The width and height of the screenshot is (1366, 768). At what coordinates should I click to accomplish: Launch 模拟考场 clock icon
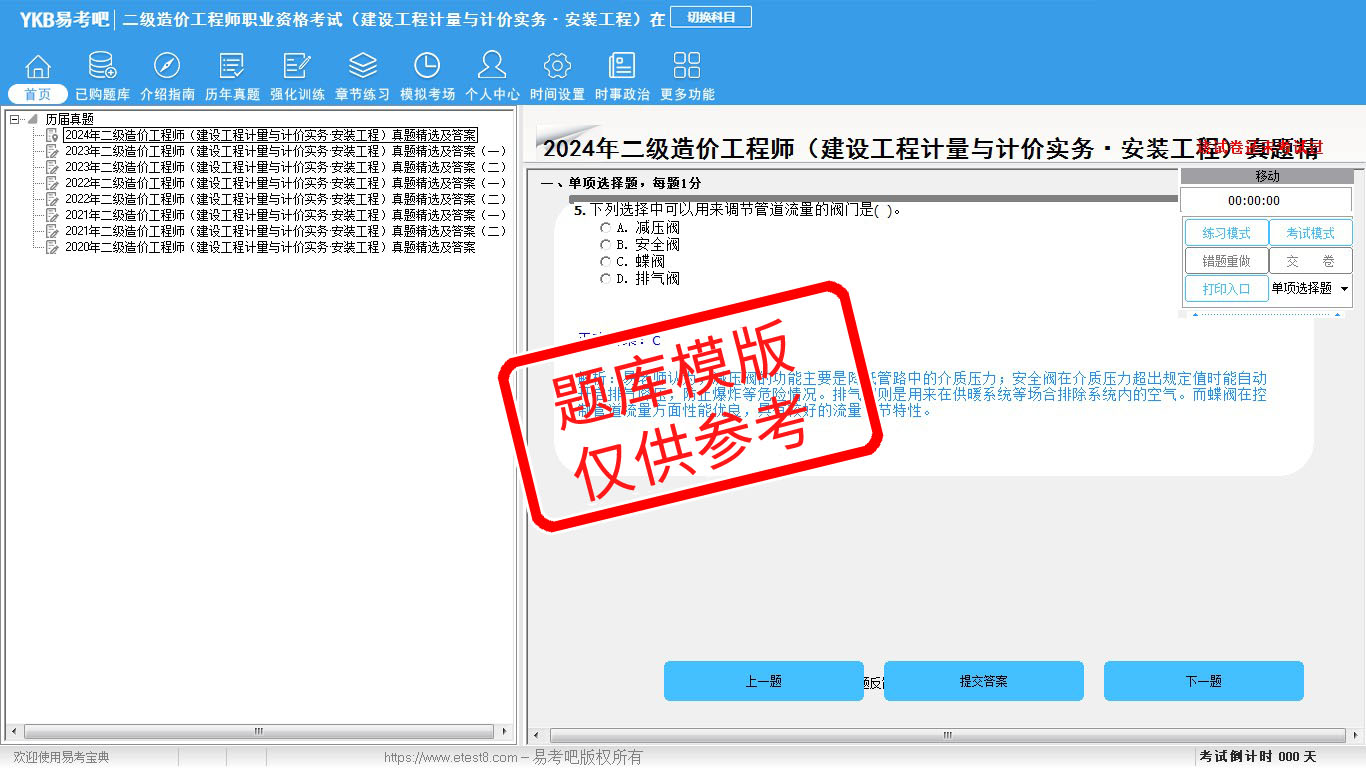(427, 67)
